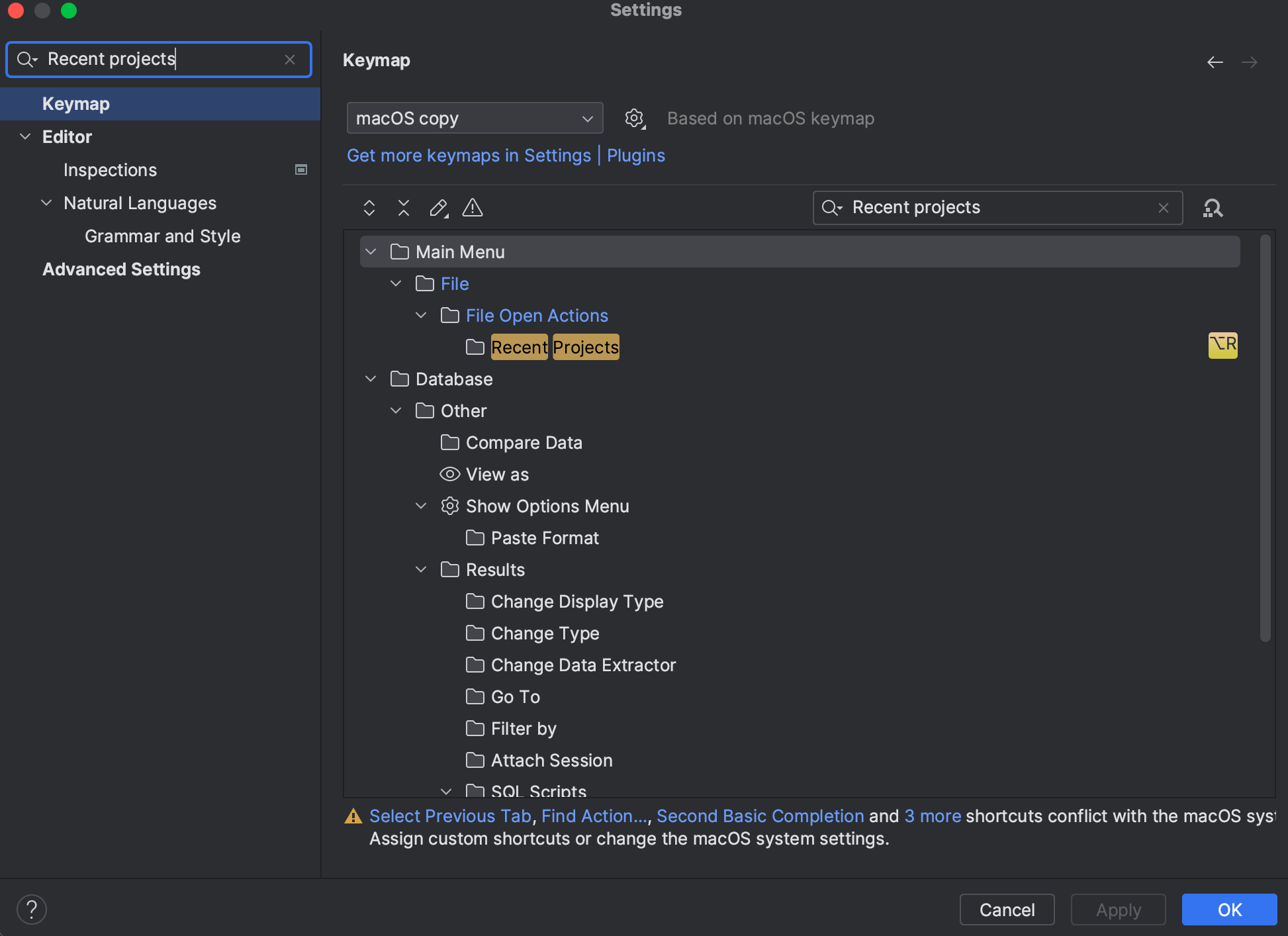Image resolution: width=1288 pixels, height=936 pixels.
Task: Click the eye icon beside View as
Action: (x=450, y=475)
